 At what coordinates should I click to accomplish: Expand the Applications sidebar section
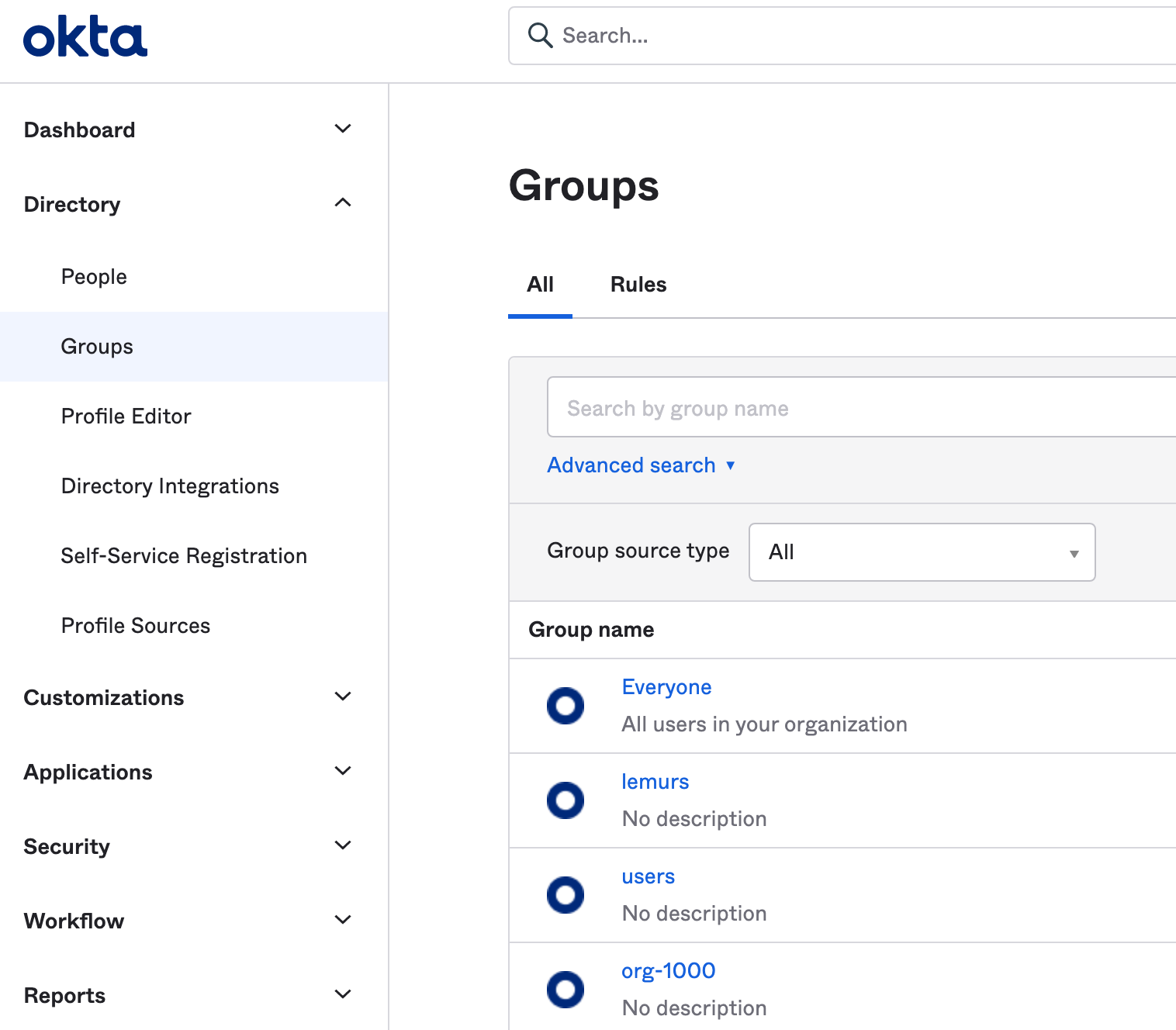point(342,771)
